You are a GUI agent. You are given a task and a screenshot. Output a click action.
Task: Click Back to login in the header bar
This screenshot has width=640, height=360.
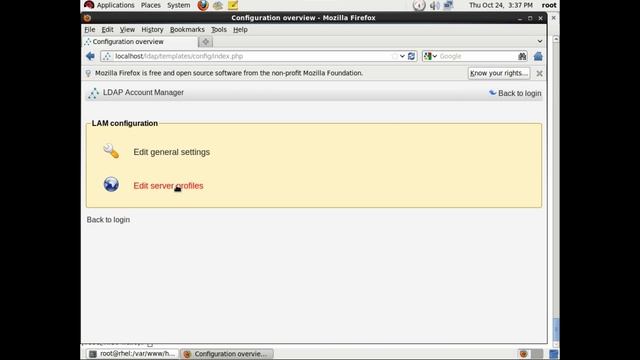pos(516,93)
